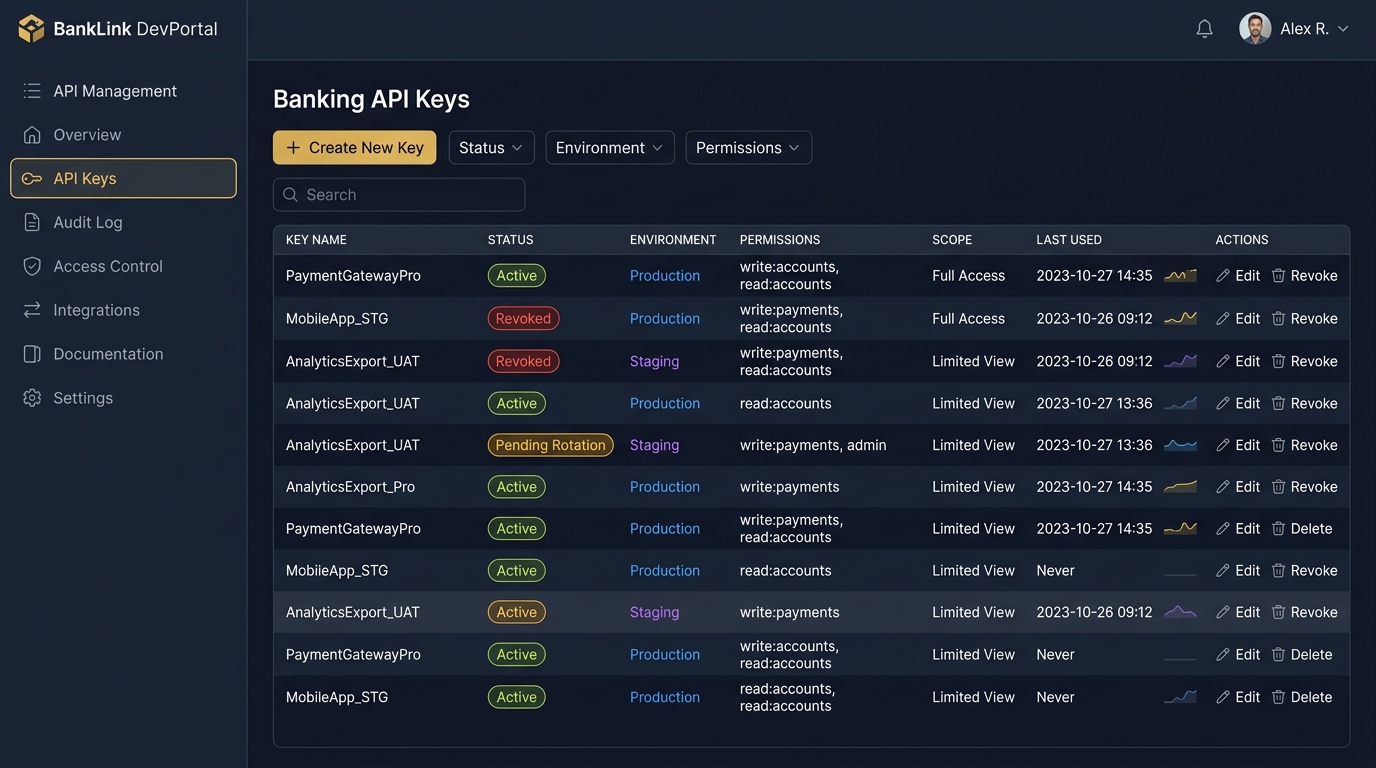Click usage sparkline in Pending Rotation row

click(1180, 445)
